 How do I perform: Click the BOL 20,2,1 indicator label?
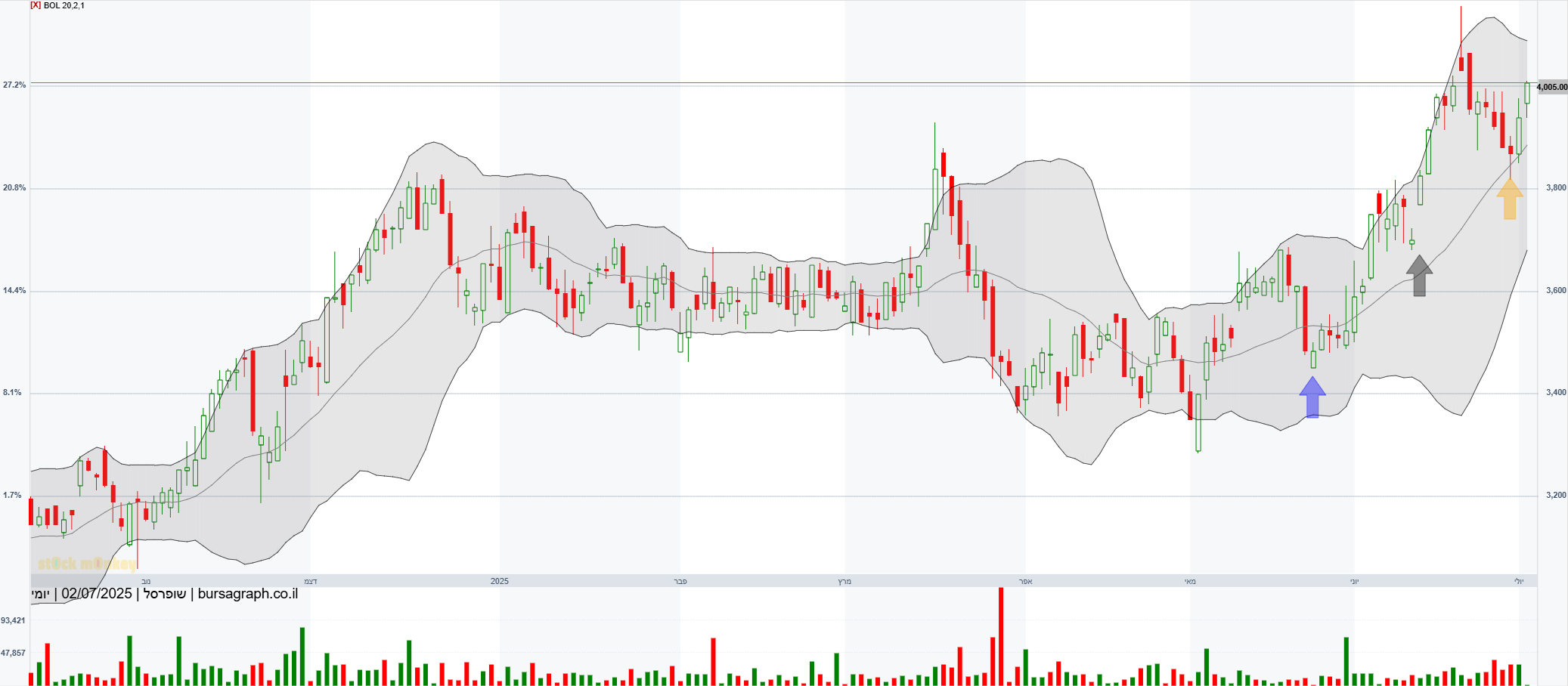pyautogui.click(x=64, y=5)
